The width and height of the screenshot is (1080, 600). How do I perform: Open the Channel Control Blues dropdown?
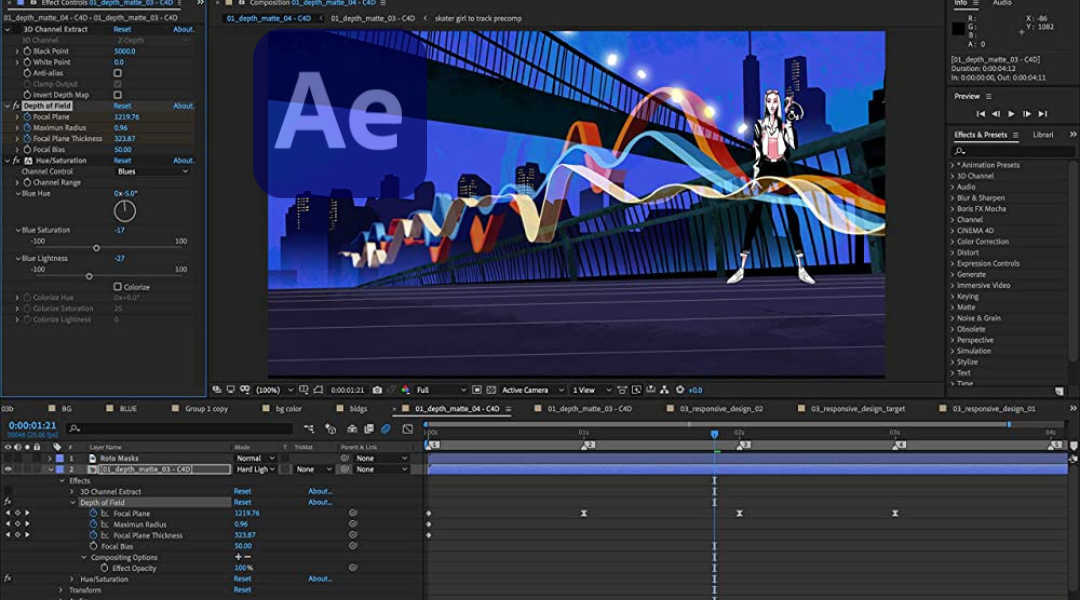[x=152, y=172]
